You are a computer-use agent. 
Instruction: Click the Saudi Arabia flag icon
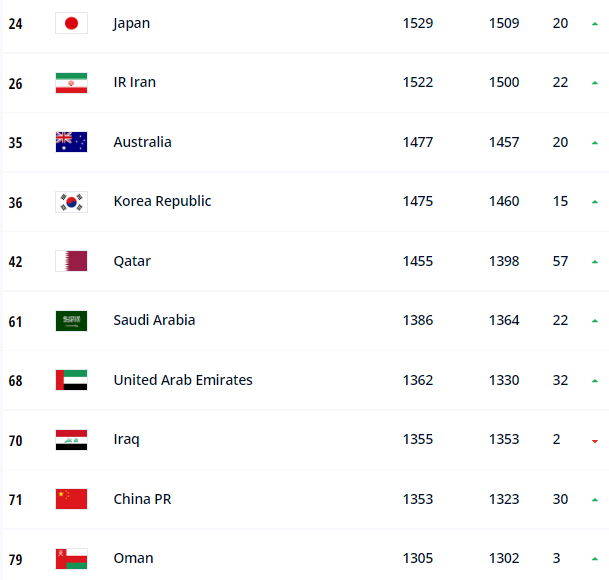pos(71,321)
